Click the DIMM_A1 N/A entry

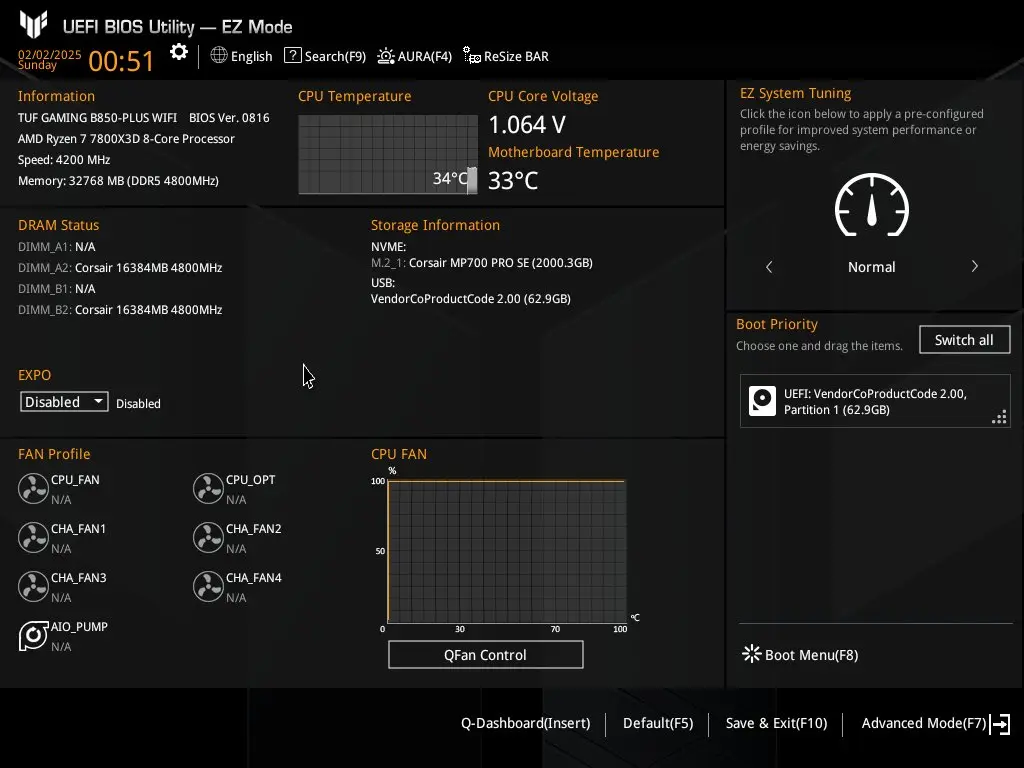tap(57, 247)
